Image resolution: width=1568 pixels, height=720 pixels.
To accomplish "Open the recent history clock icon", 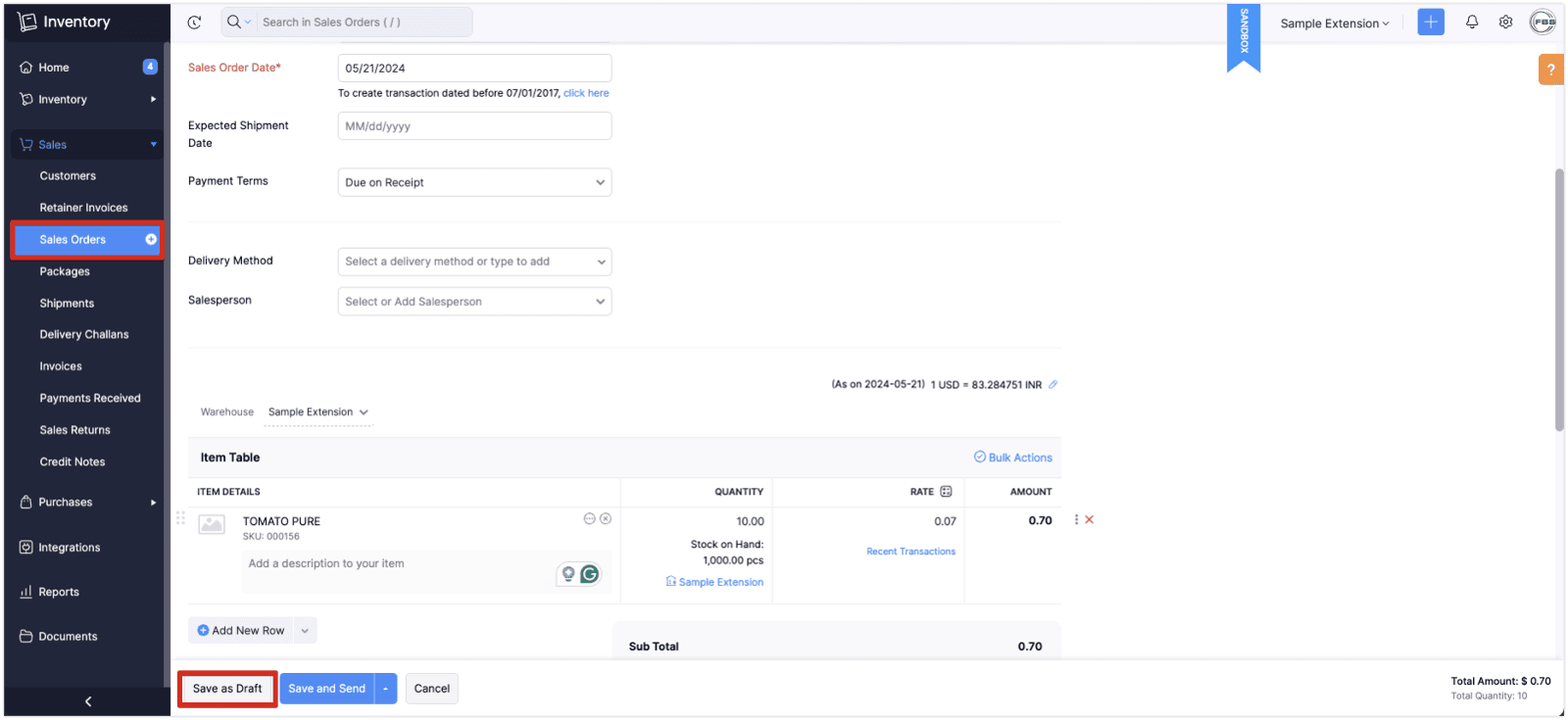I will pos(194,22).
